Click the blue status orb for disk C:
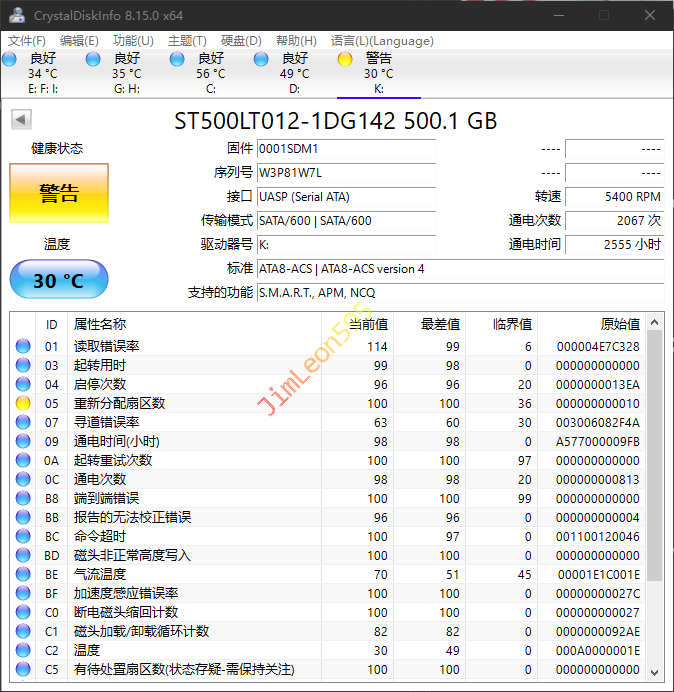 [177, 59]
